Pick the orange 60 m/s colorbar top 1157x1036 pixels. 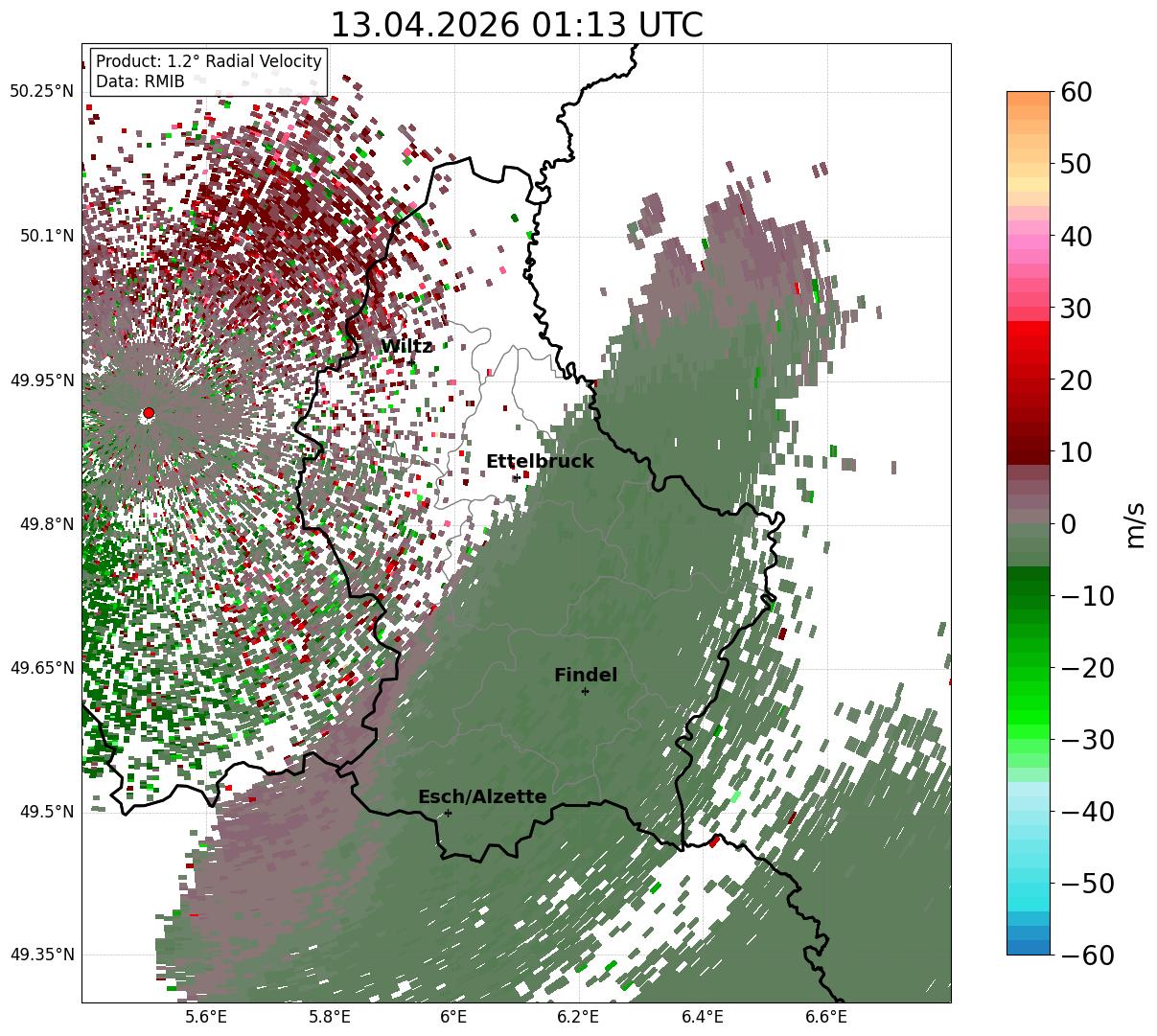tap(1029, 98)
